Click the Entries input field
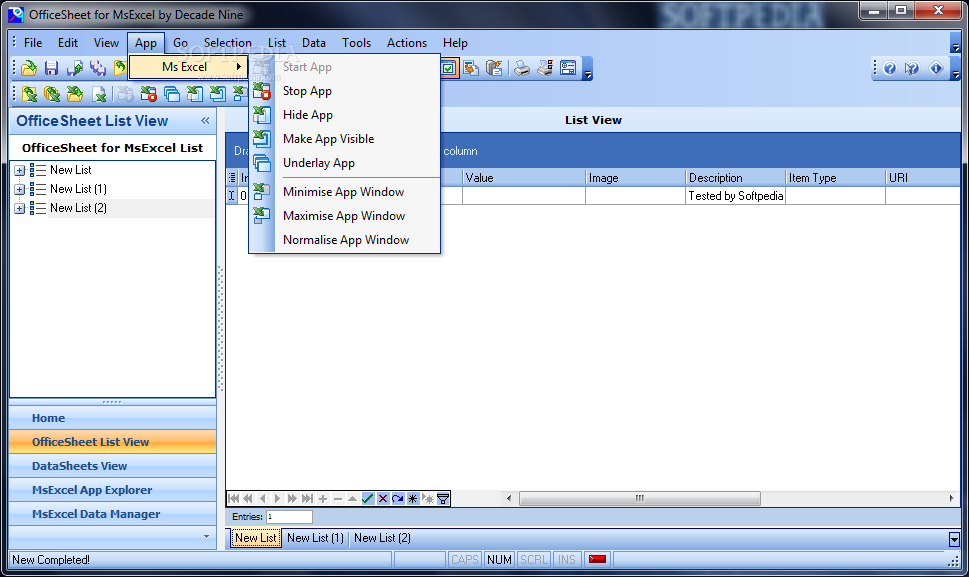 (x=289, y=516)
